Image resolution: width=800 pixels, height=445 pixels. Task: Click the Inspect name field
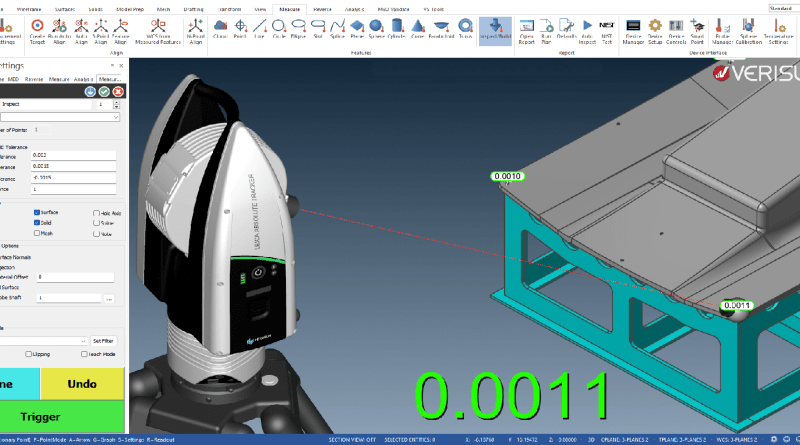coord(46,104)
